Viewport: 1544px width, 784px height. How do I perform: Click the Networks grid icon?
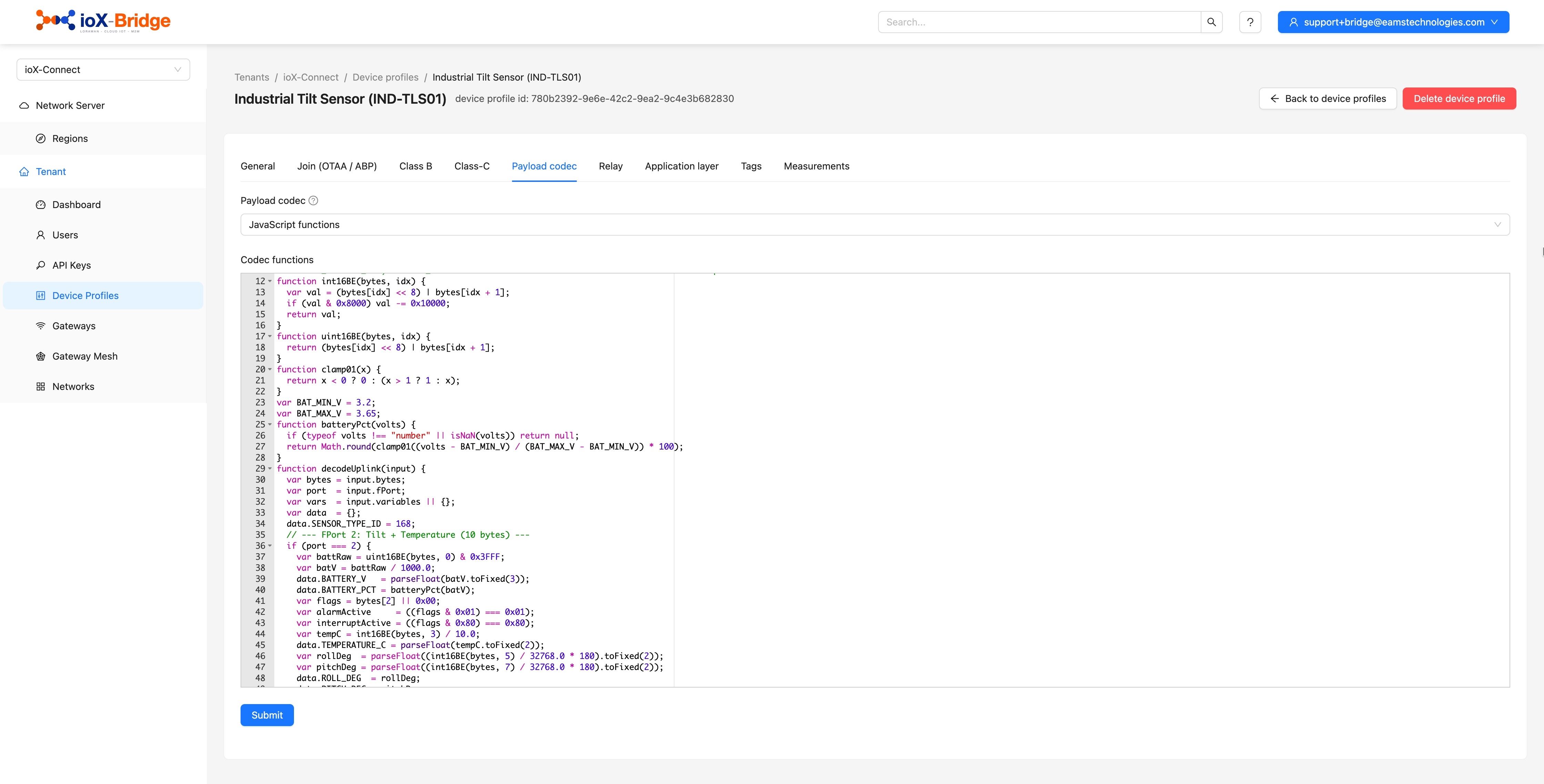[41, 387]
